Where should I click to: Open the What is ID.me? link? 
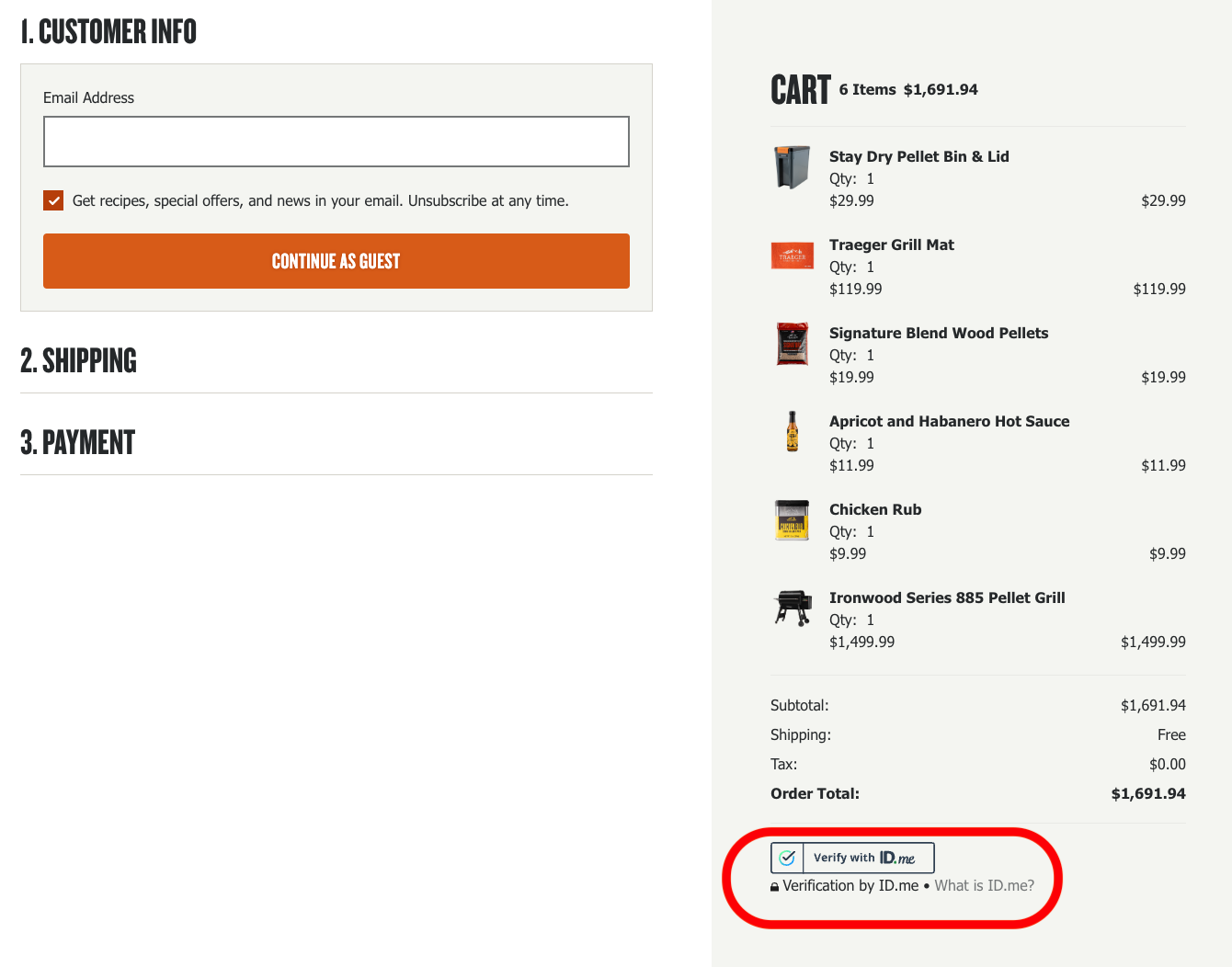click(984, 885)
